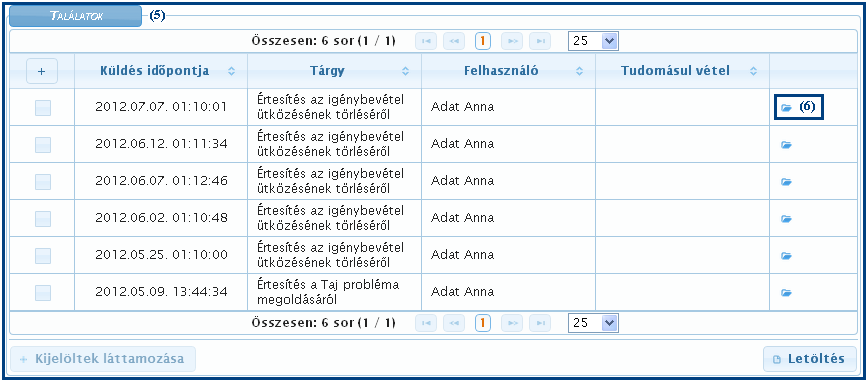Check the box for 2012.06.02. 01:10:48 row
The width and height of the screenshot is (867, 381).
point(43,219)
